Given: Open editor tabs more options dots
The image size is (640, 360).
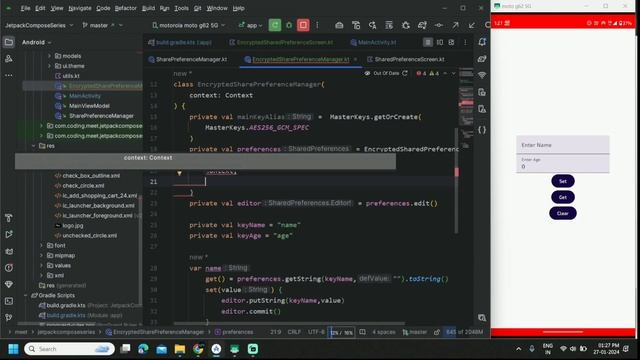Looking at the screenshot, I should 465,42.
